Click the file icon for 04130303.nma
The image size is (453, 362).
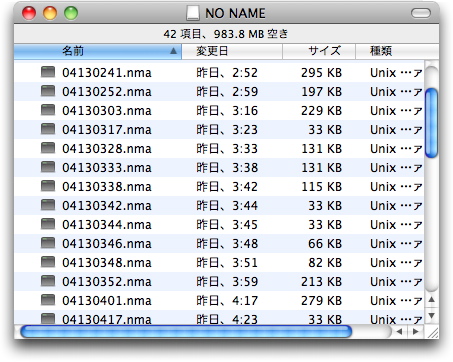tap(48, 110)
